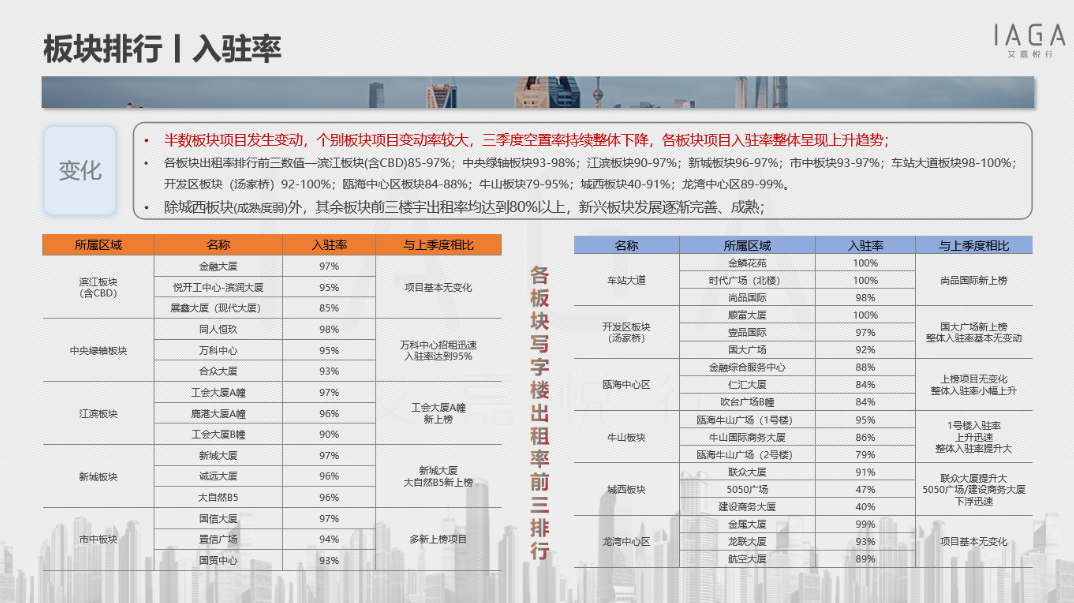This screenshot has width=1074, height=603.
Task: Click the 工会大厦B幢 cell
Action: [x=218, y=434]
